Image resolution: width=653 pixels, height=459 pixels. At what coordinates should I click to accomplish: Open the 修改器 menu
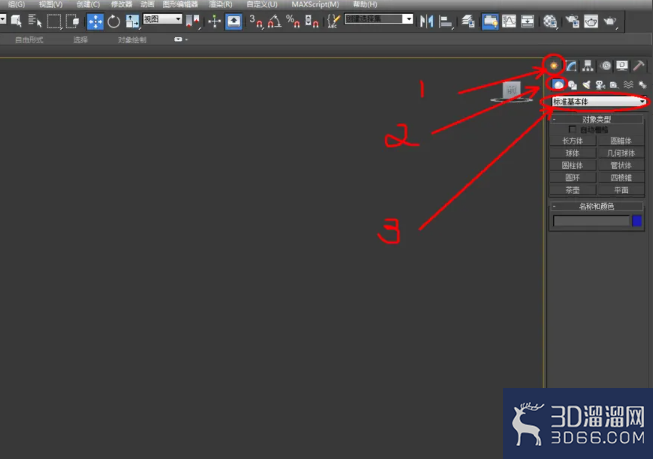[122, 5]
